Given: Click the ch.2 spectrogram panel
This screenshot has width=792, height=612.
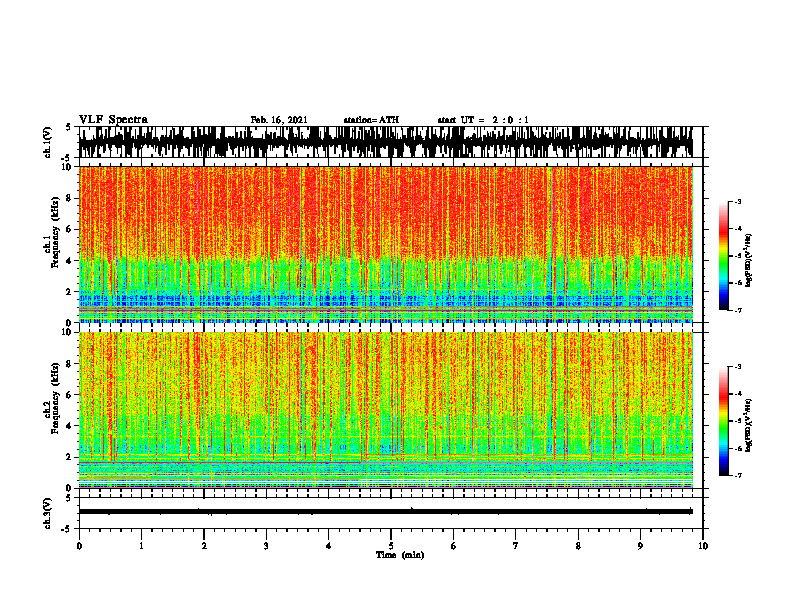Looking at the screenshot, I should click(386, 410).
